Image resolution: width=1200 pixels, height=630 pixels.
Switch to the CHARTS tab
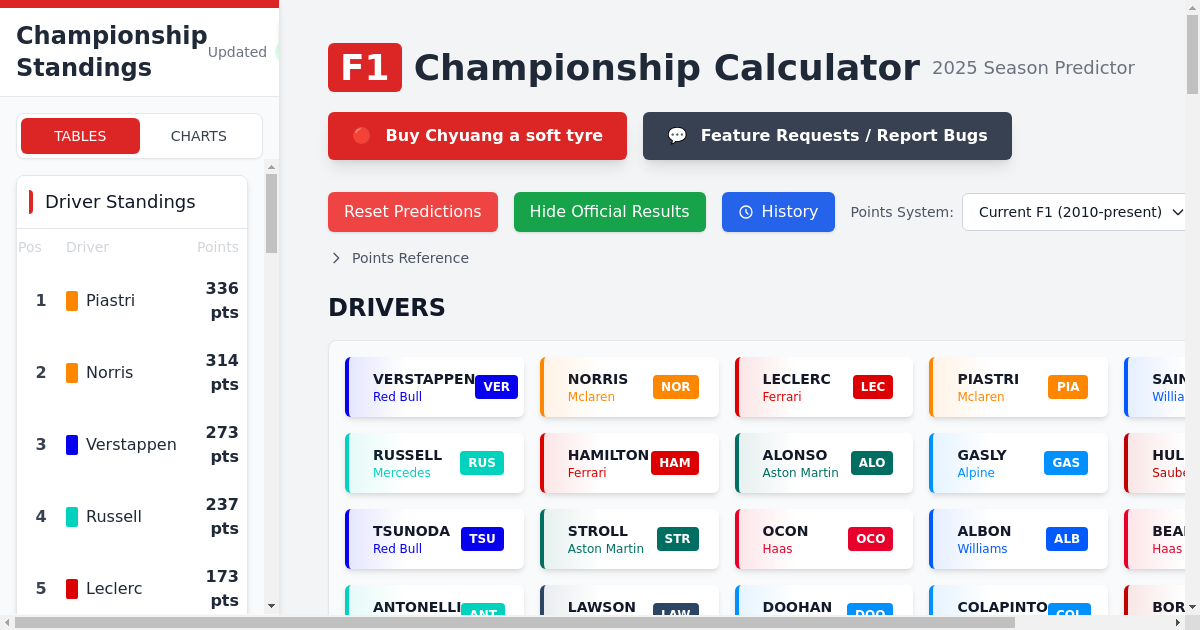[x=199, y=136]
